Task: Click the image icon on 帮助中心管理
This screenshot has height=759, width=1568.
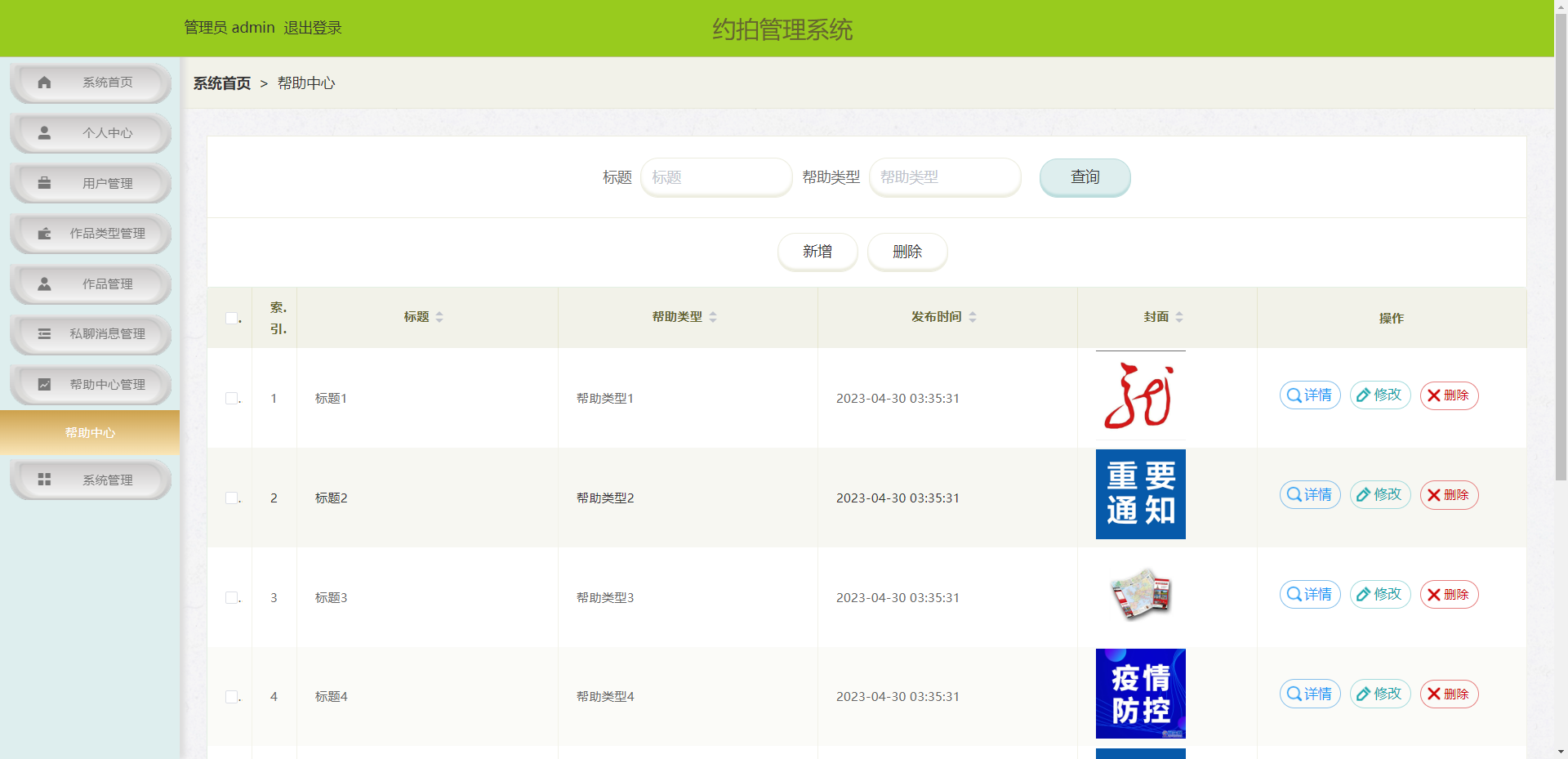Action: [44, 384]
